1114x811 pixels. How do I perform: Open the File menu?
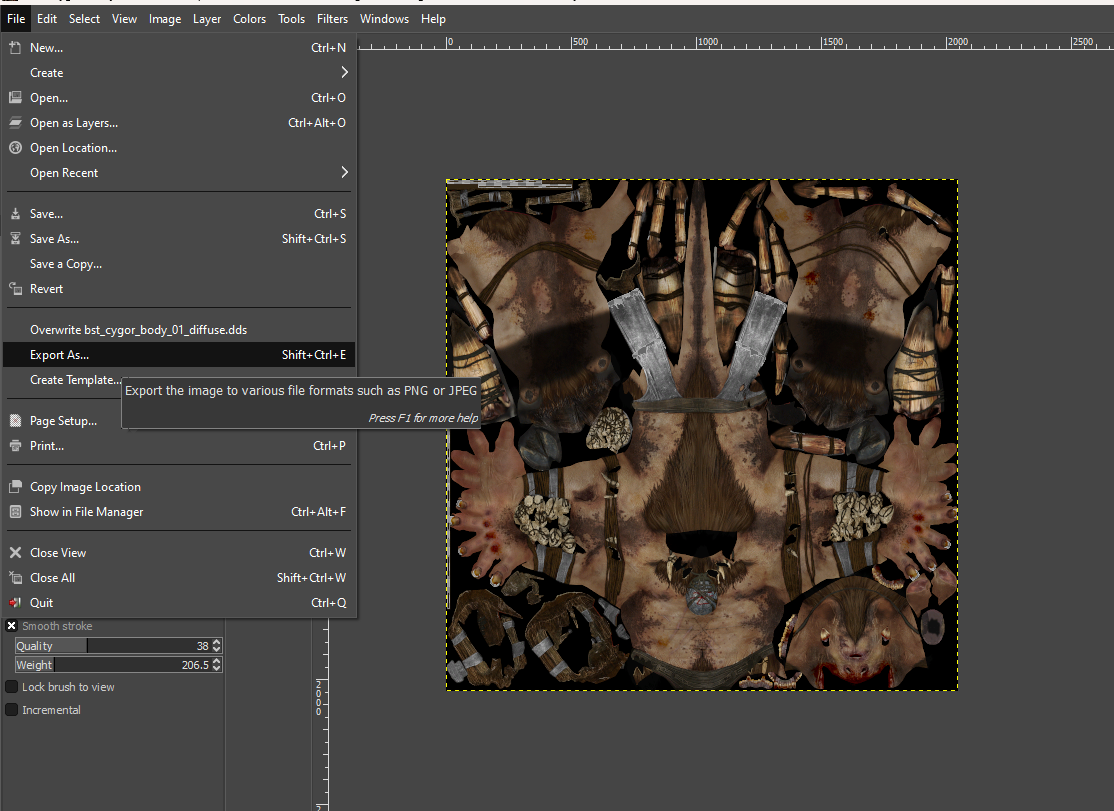click(16, 19)
